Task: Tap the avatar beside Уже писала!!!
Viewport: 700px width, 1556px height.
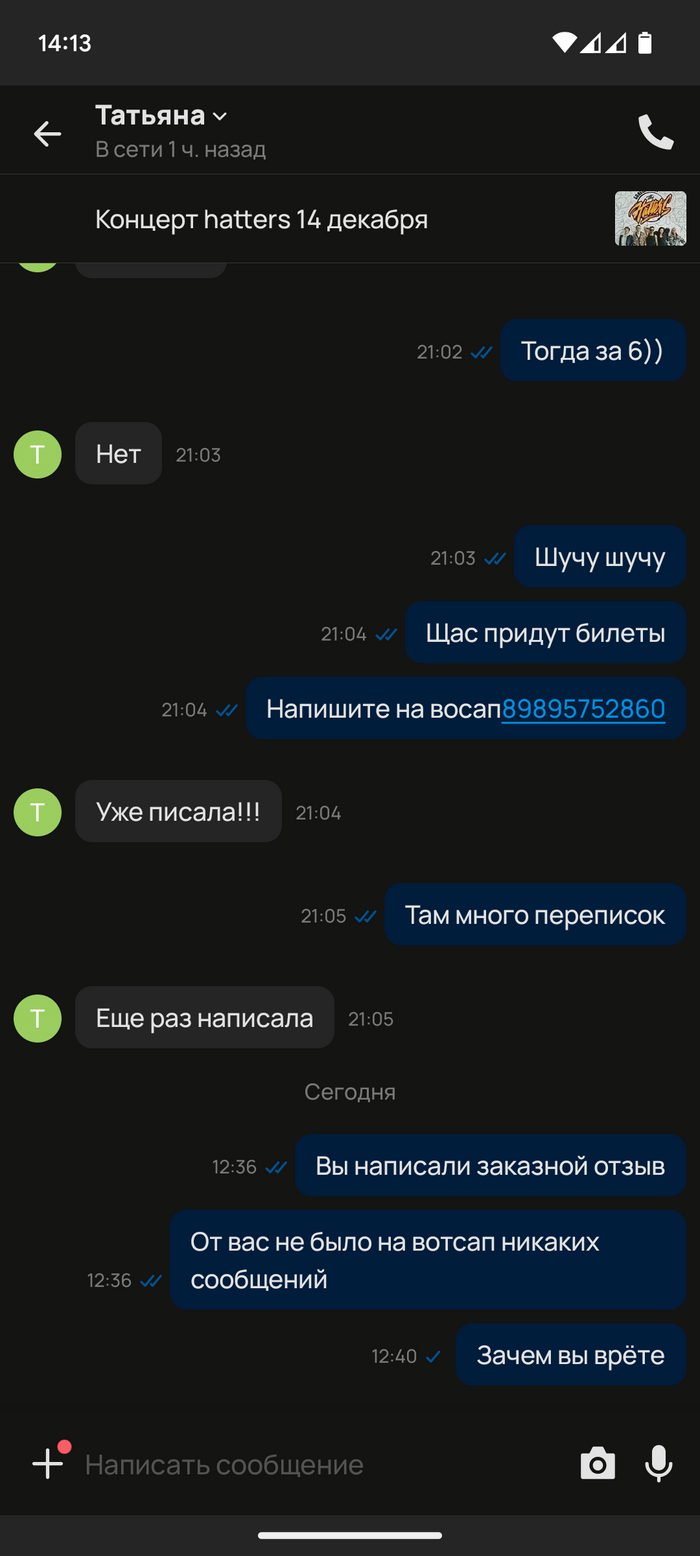Action: pos(38,812)
